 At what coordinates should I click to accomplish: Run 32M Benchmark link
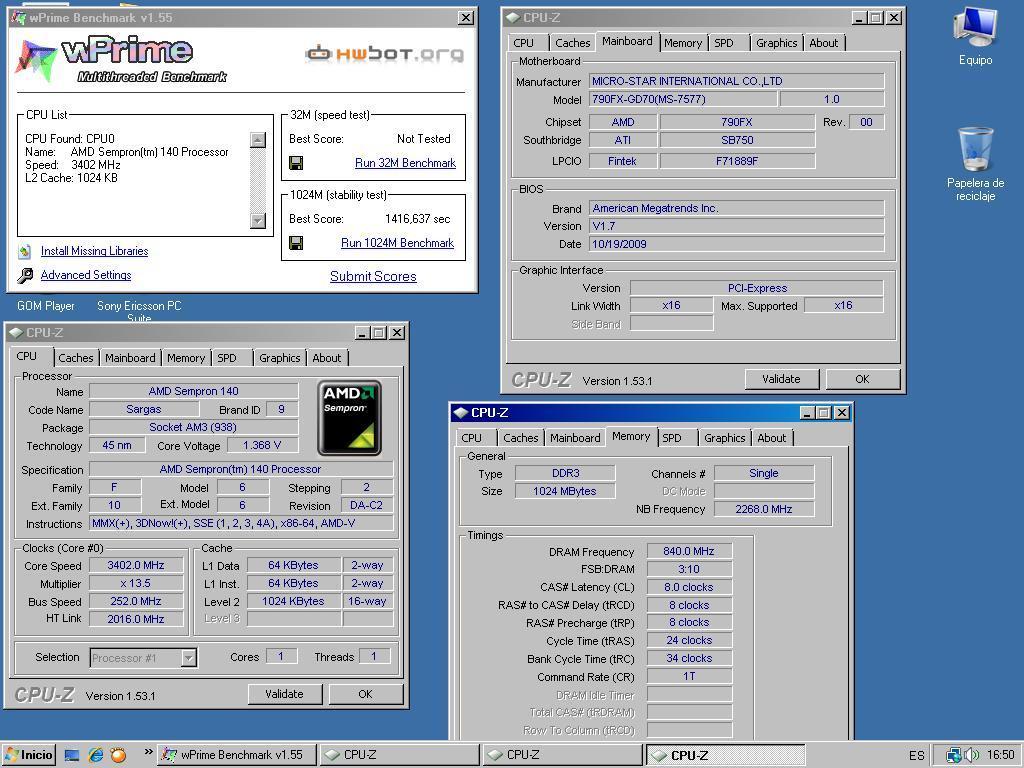(405, 163)
